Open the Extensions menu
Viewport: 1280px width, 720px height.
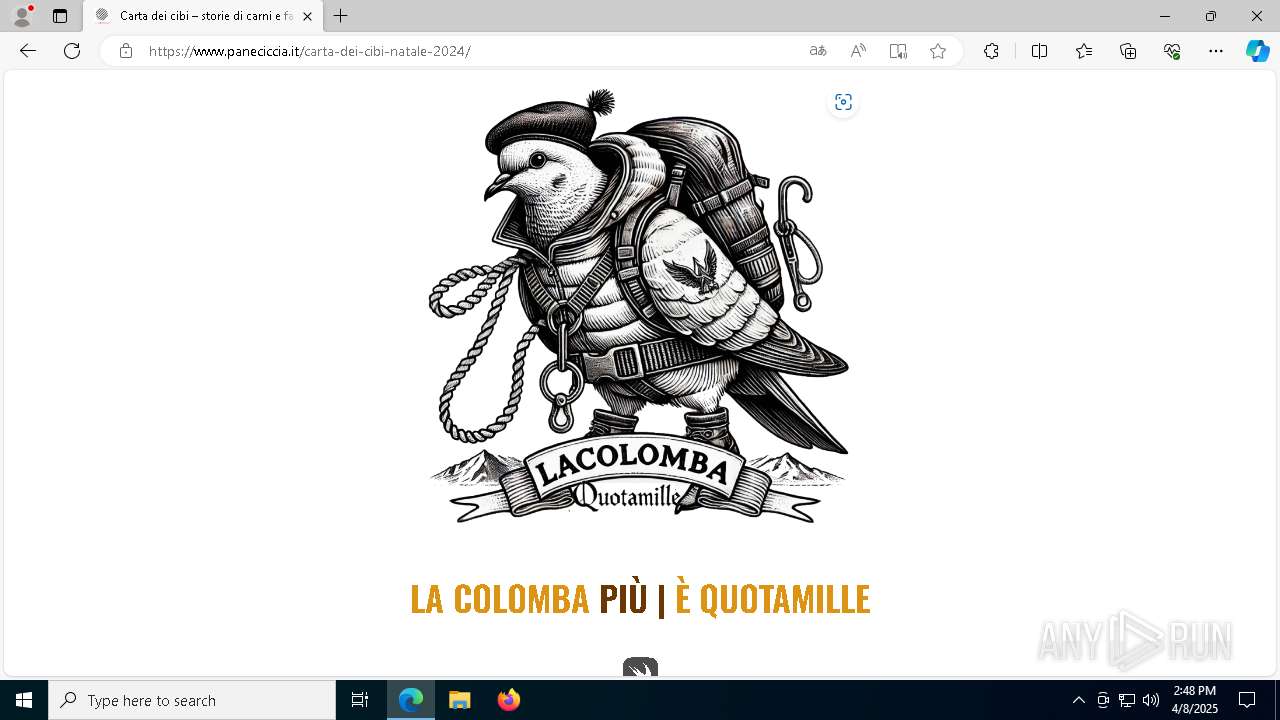coord(991,51)
